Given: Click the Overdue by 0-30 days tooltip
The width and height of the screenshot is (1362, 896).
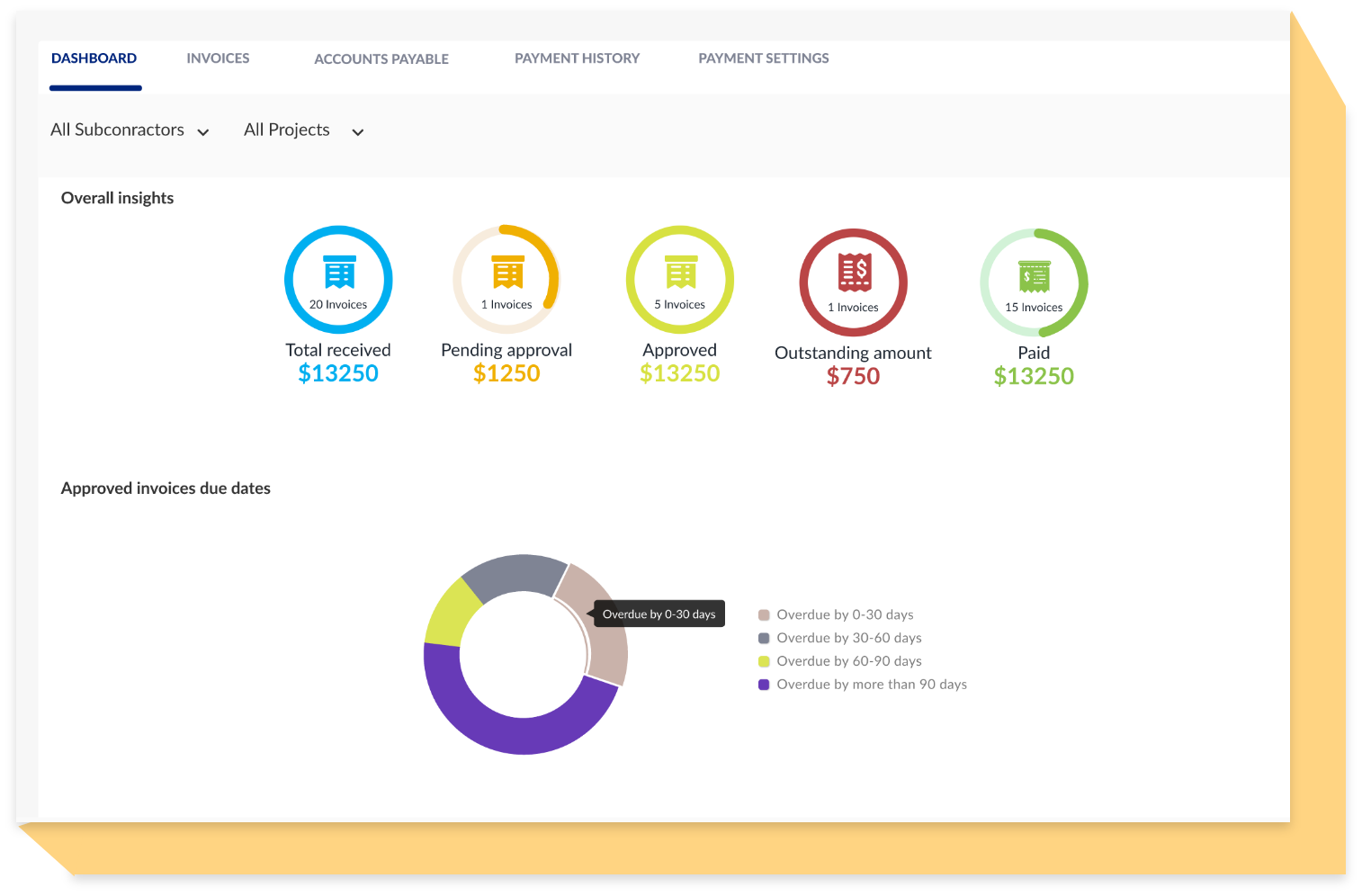Looking at the screenshot, I should 659,614.
